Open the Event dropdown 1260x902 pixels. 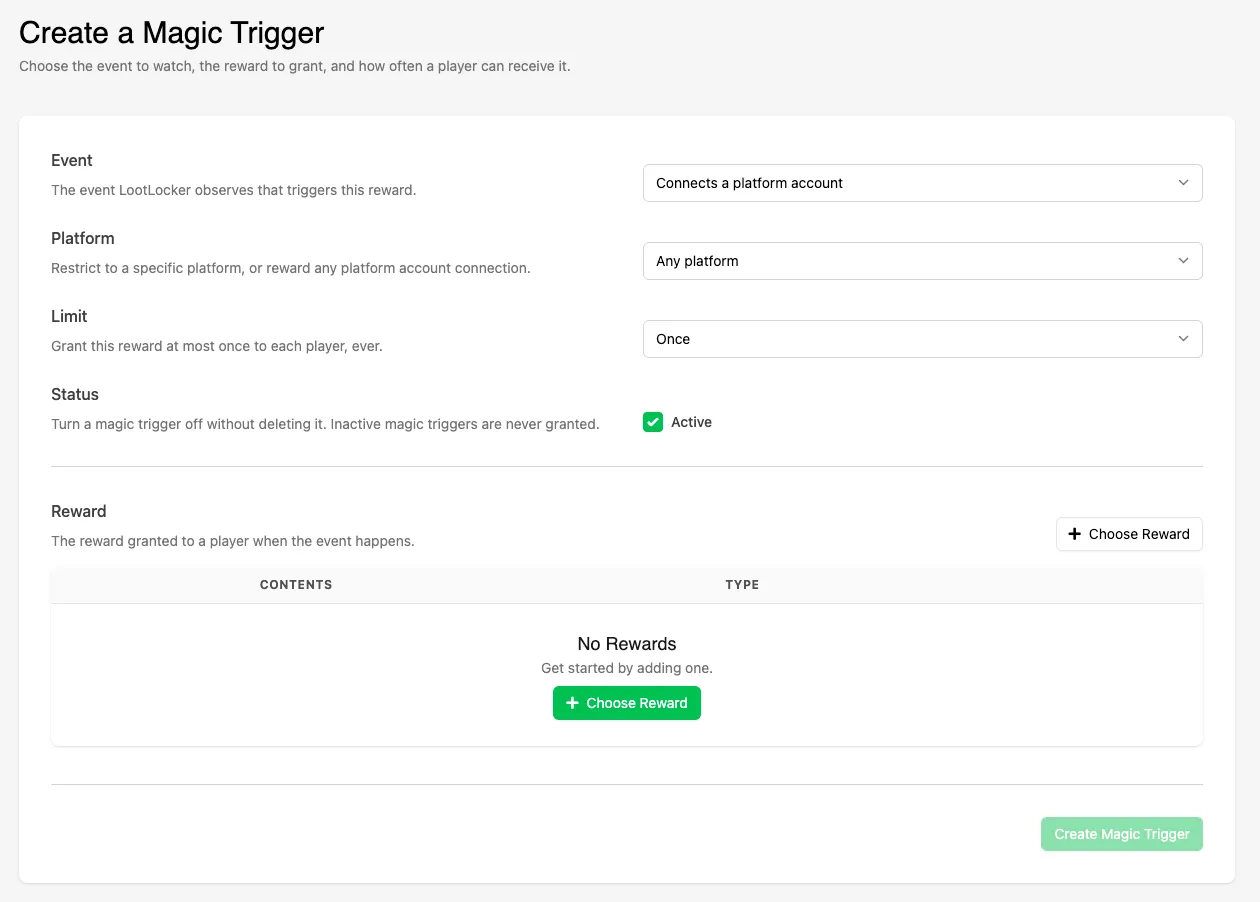click(922, 183)
